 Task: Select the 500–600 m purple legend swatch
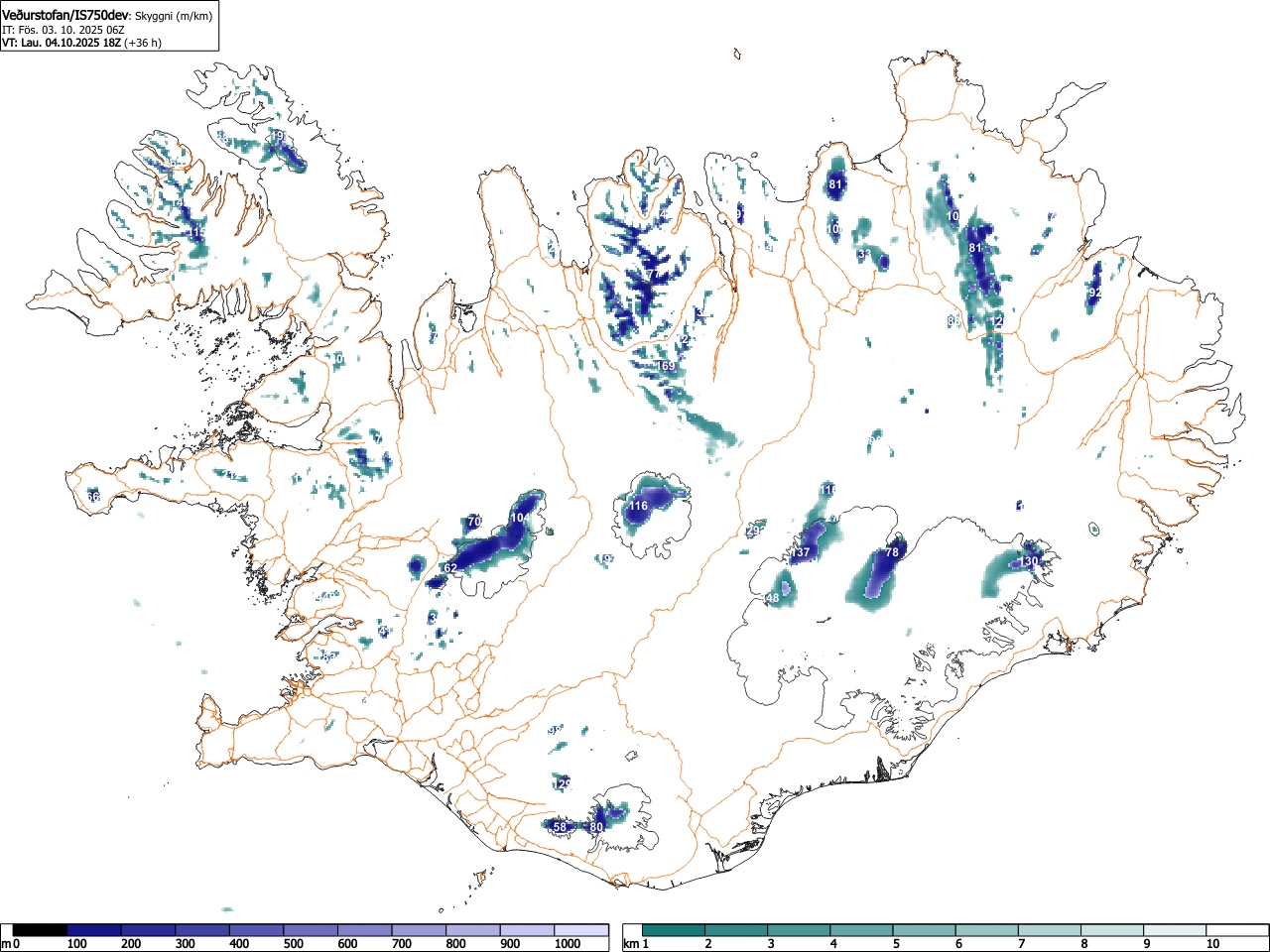(x=311, y=930)
